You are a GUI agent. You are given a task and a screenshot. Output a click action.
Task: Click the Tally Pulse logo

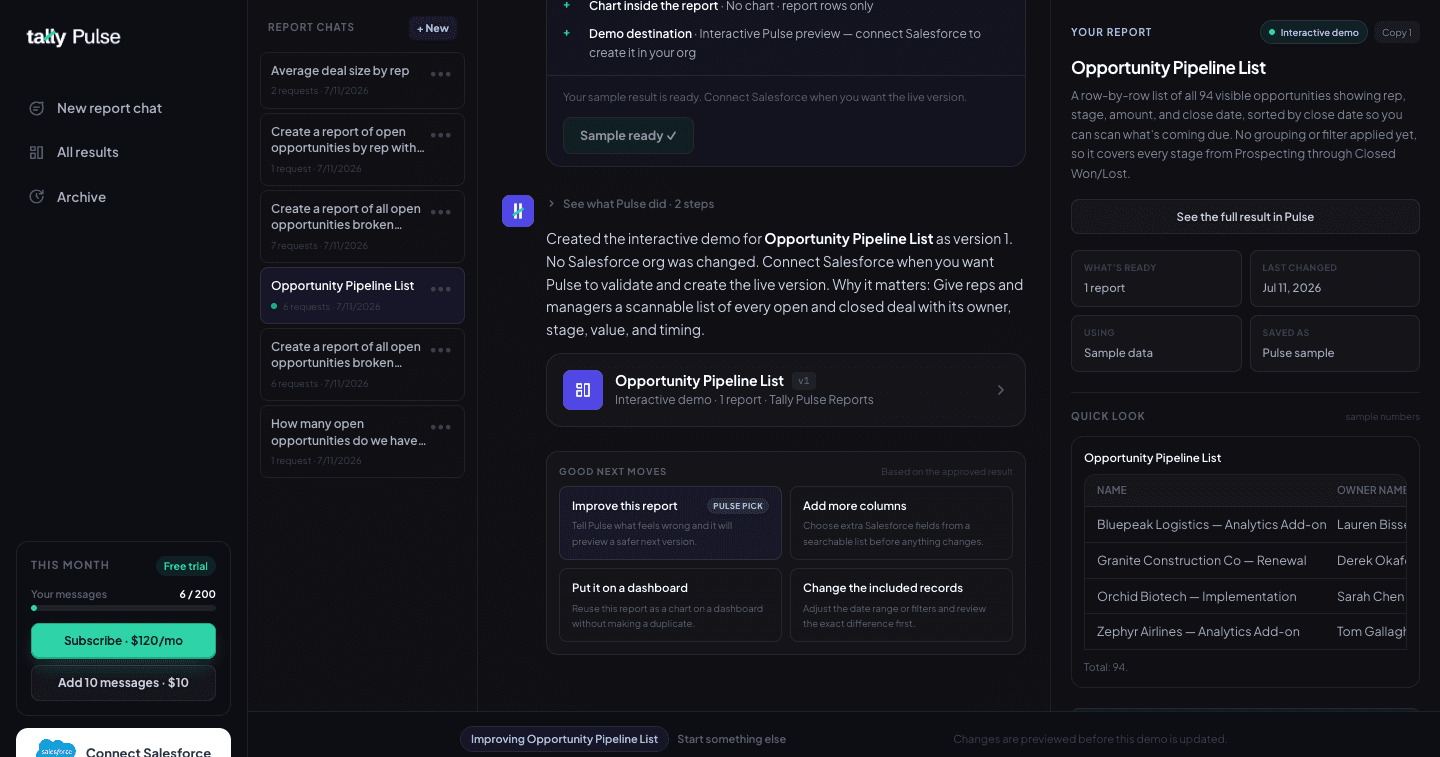pyautogui.click(x=73, y=37)
